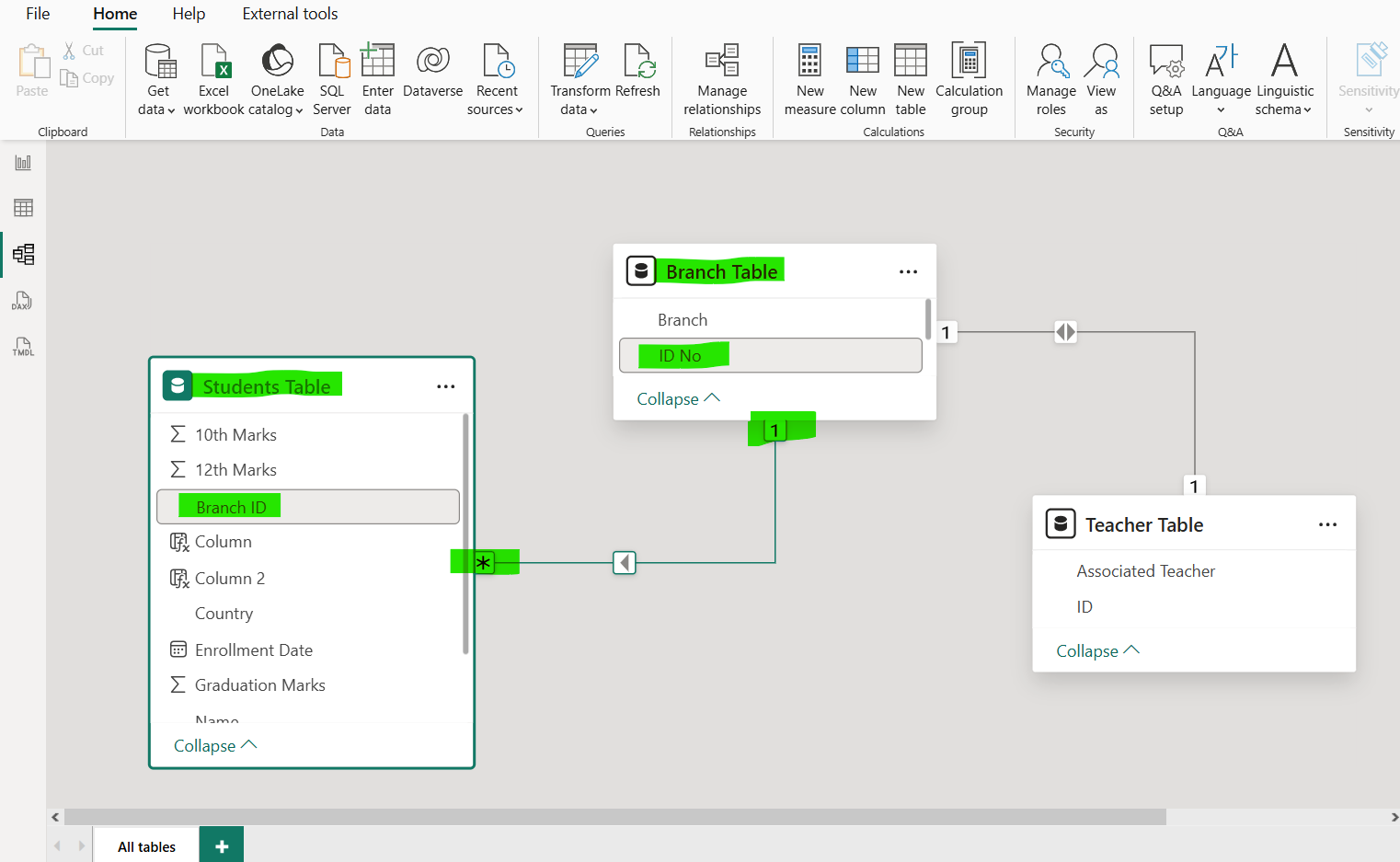
Task: Open DAX query view from sidebar
Action: tap(23, 302)
